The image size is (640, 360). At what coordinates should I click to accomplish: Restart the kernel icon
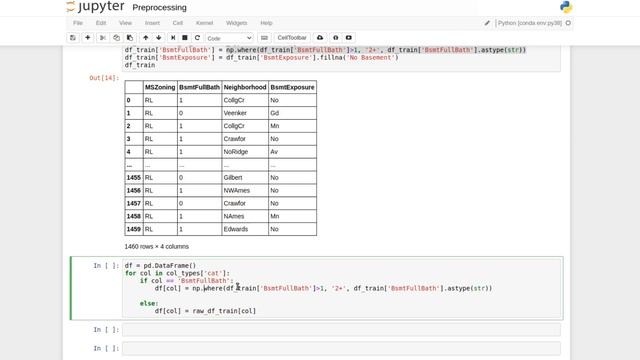[197, 38]
